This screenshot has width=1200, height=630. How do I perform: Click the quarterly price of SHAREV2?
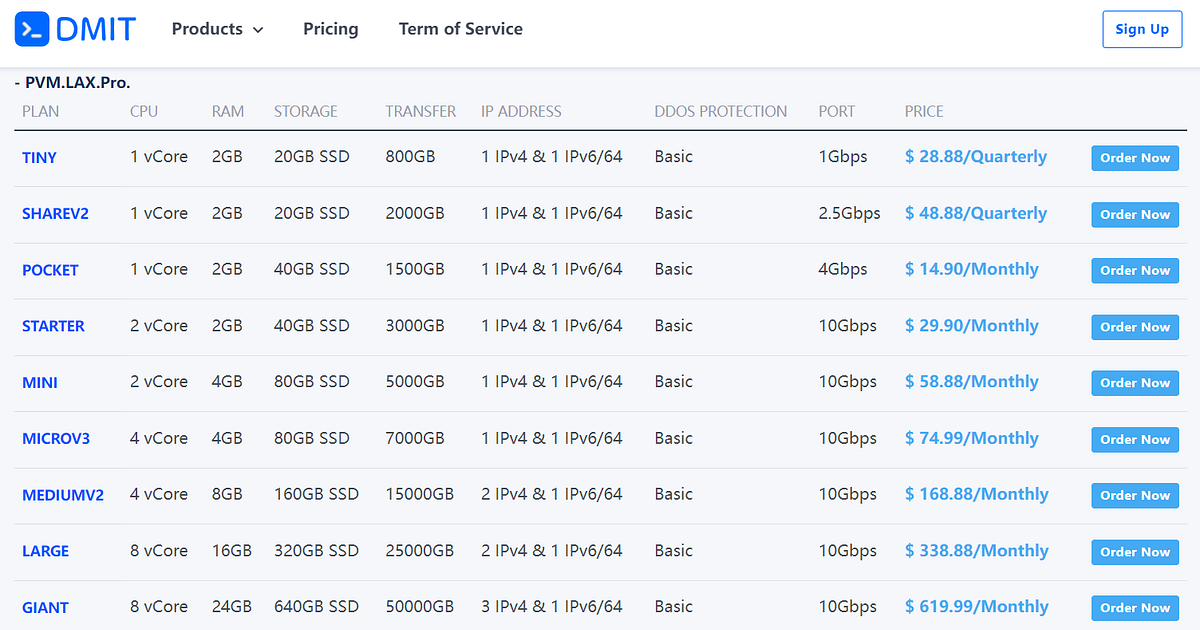pyautogui.click(x=975, y=213)
